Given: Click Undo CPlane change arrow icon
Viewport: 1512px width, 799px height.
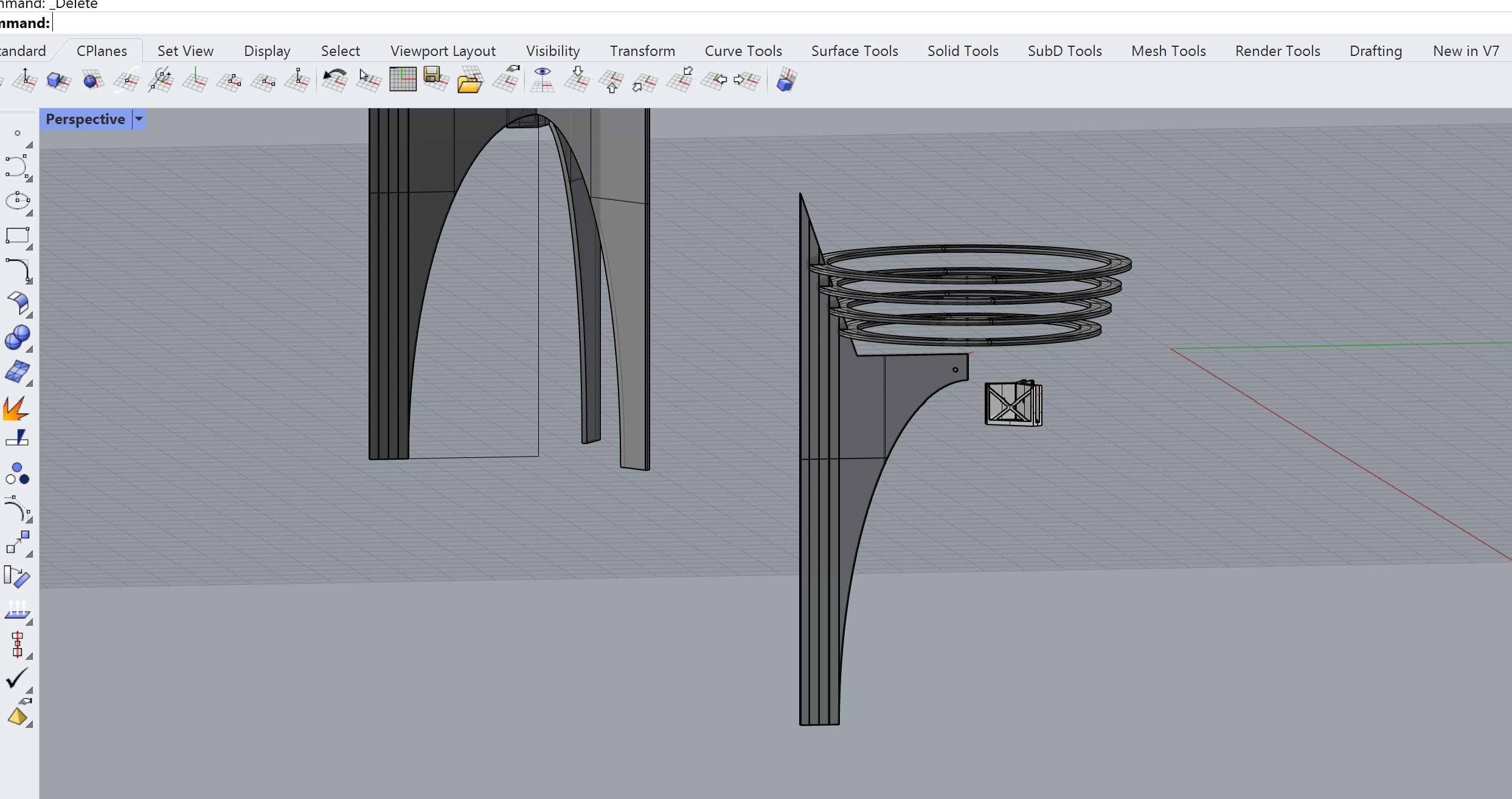Looking at the screenshot, I should pyautogui.click(x=335, y=80).
